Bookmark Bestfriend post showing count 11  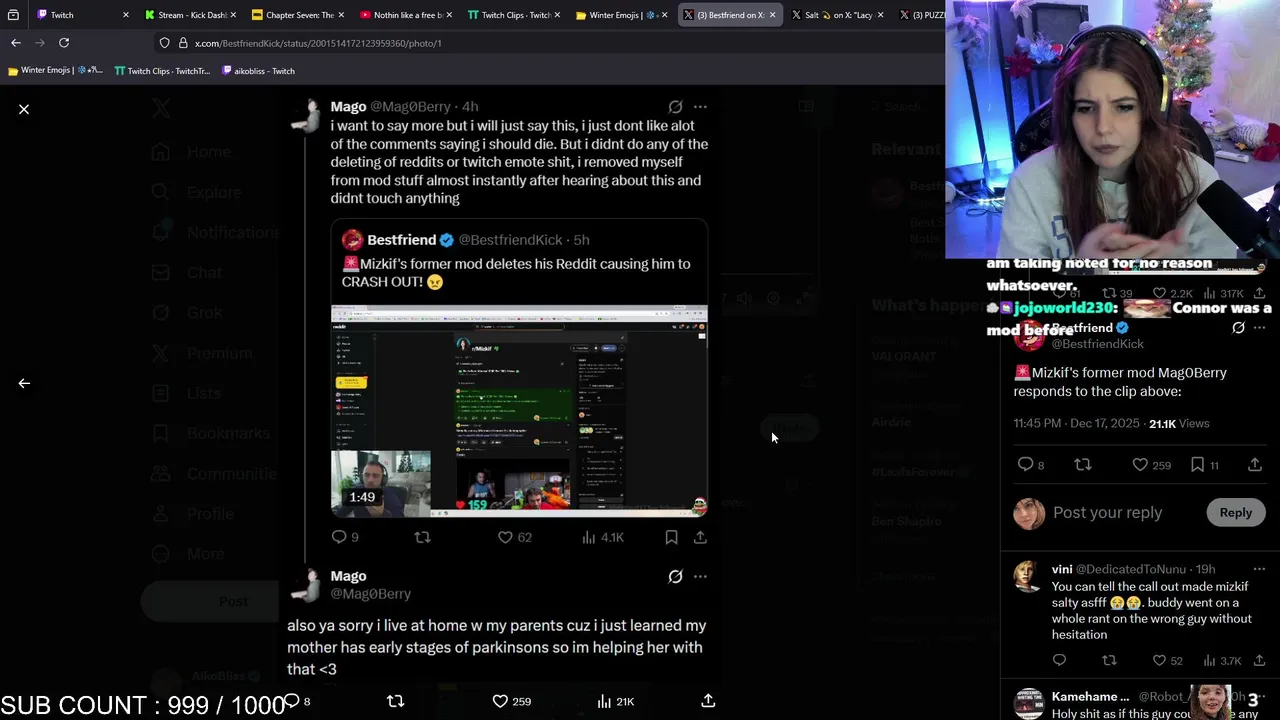tap(1204, 465)
